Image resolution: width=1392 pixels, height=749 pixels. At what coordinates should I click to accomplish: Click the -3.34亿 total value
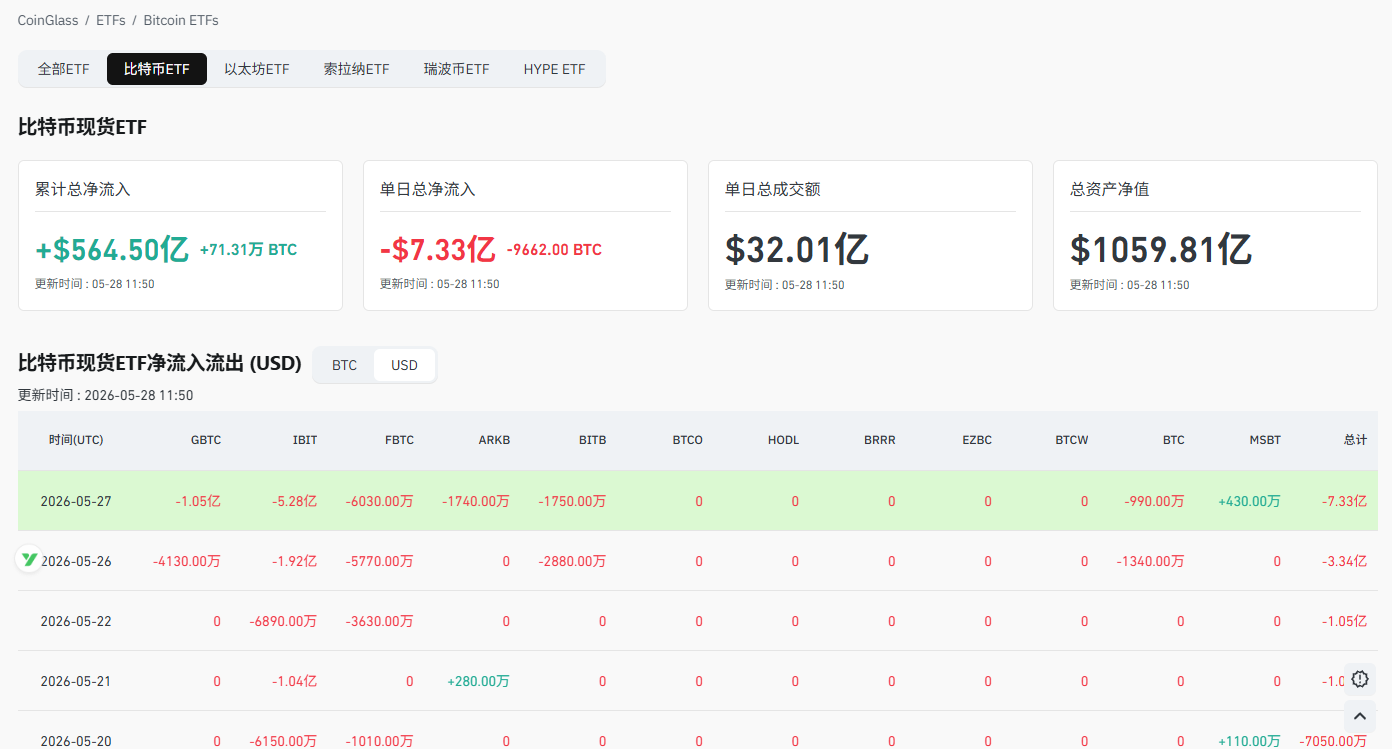point(1344,561)
